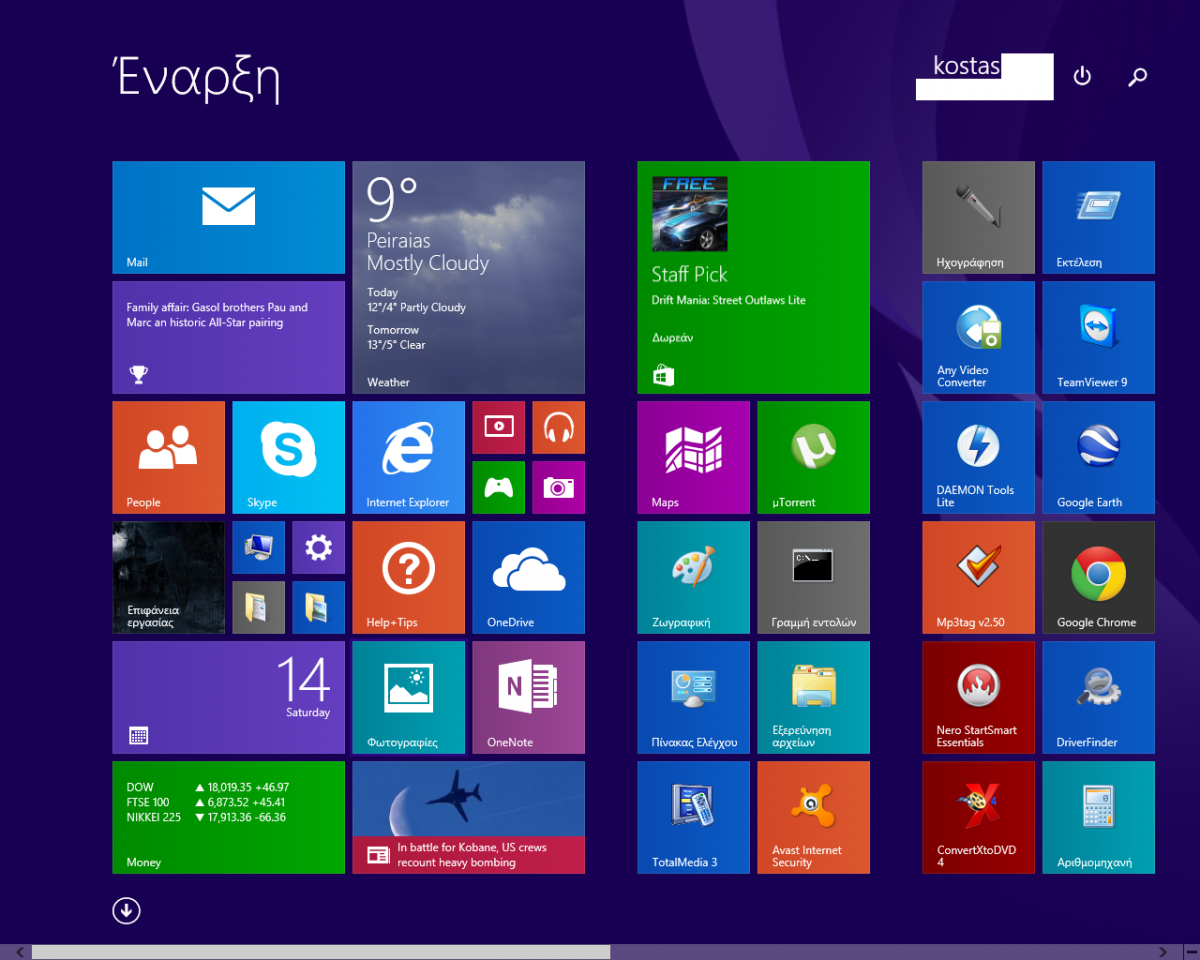
Task: Open the Αριθμομηχανή calculator tile
Action: [x=1098, y=817]
